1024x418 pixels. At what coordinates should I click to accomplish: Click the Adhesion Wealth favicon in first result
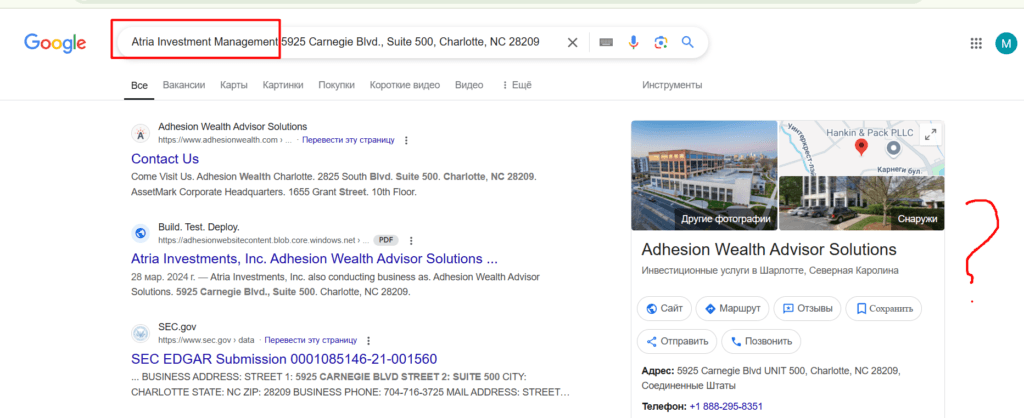click(x=140, y=133)
